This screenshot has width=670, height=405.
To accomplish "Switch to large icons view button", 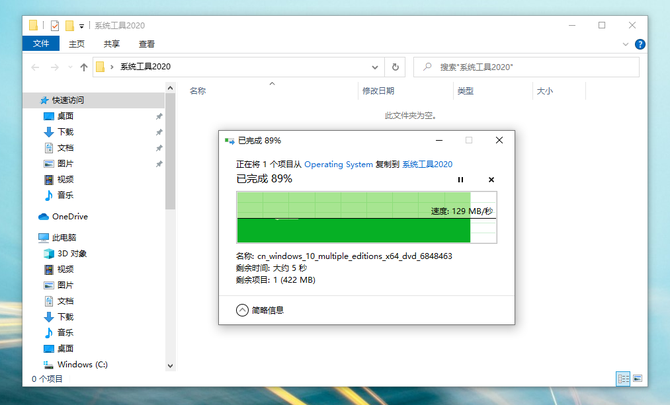I will pos(639,379).
